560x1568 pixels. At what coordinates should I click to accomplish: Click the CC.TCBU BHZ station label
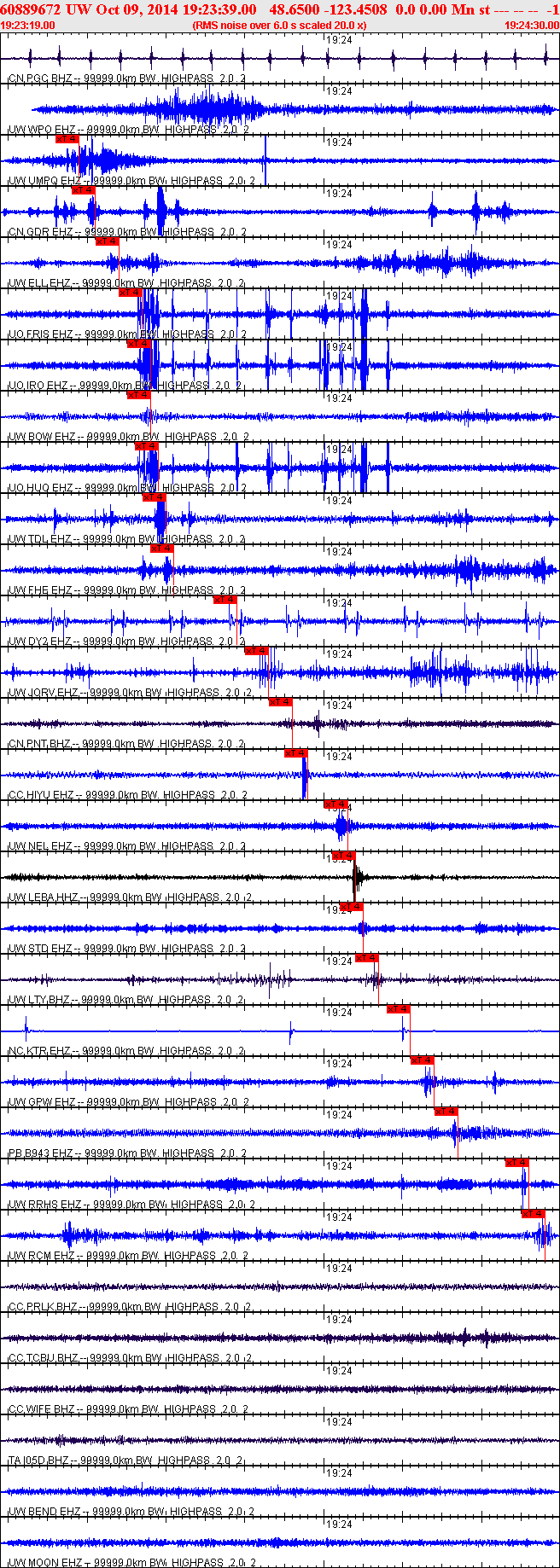click(x=42, y=1358)
